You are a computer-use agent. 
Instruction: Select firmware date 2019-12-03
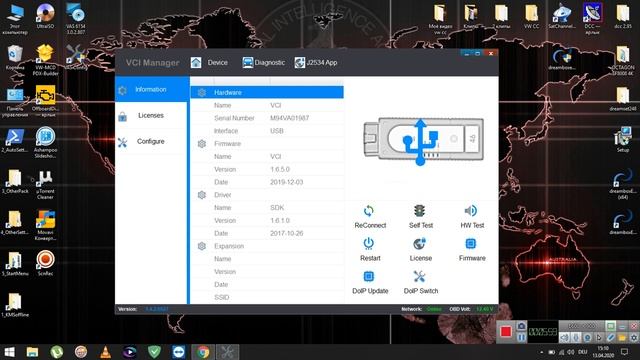pos(287,182)
